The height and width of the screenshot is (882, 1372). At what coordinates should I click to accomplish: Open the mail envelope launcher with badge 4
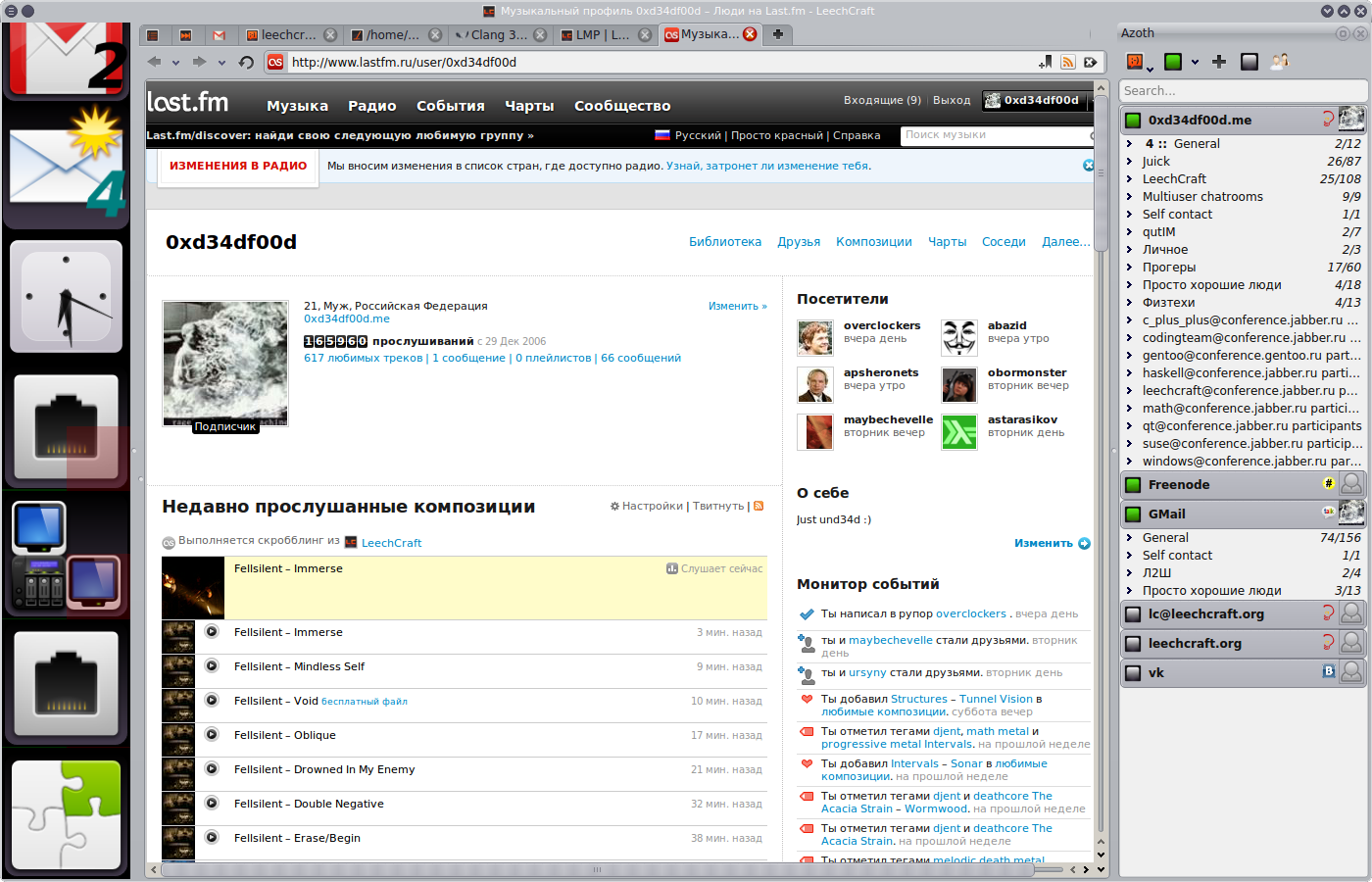pos(67,165)
